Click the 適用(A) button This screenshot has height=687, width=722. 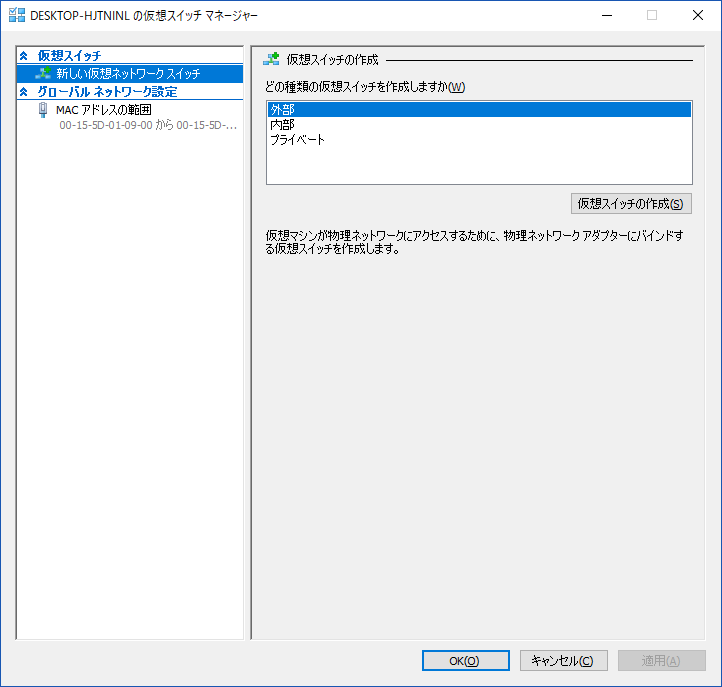tap(662, 661)
